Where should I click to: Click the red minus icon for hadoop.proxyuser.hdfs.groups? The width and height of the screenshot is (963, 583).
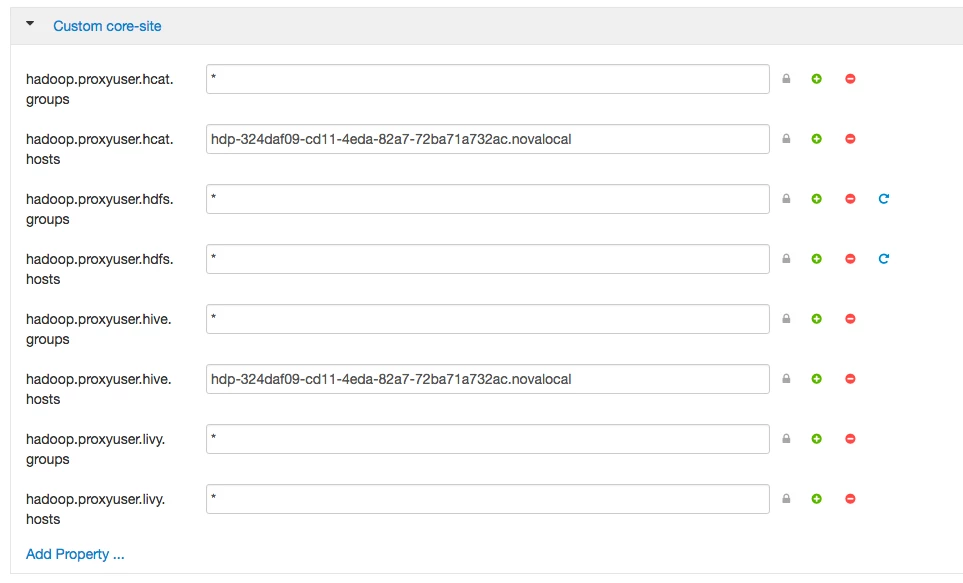click(850, 198)
